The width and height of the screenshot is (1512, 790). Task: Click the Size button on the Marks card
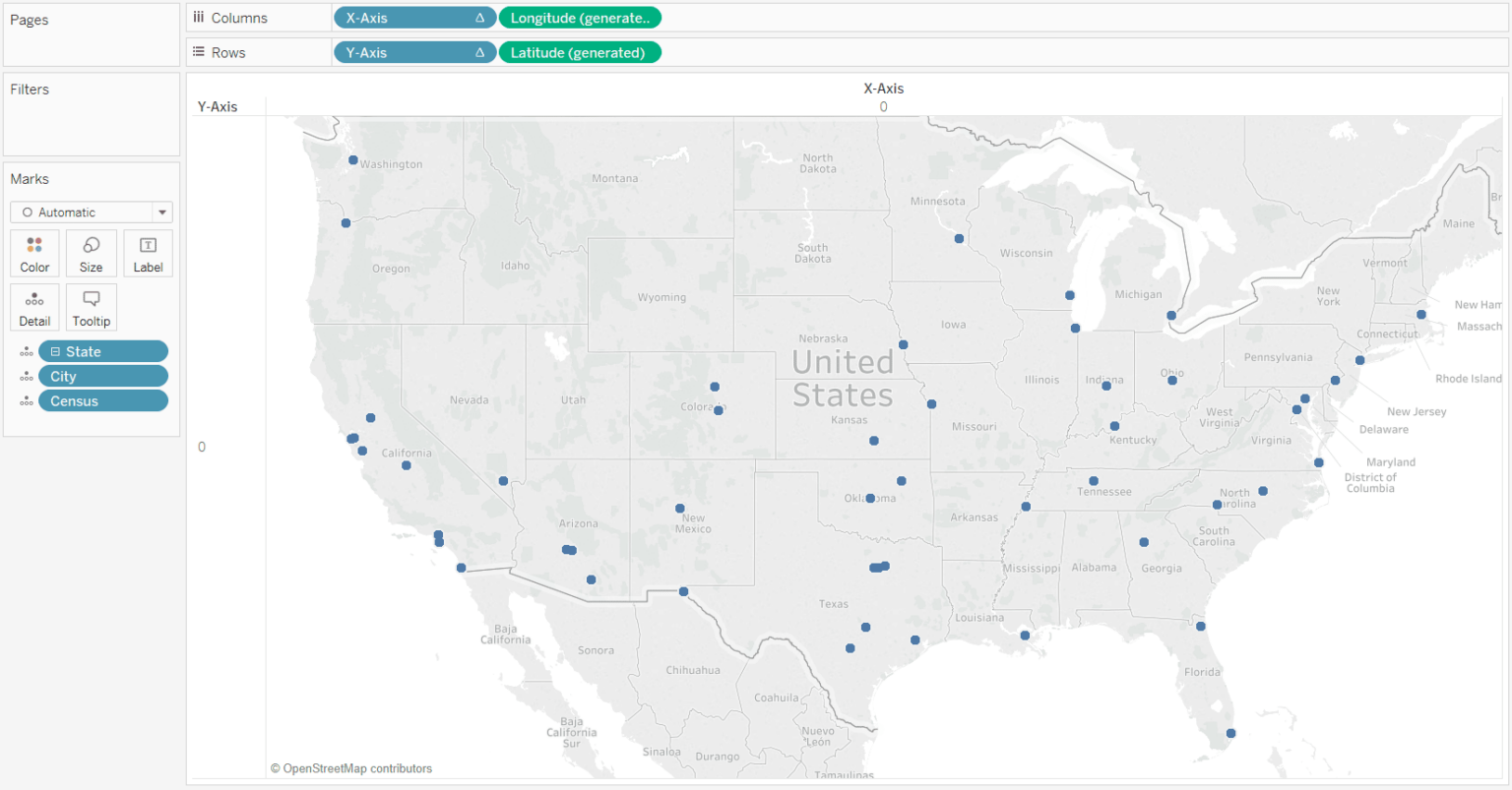click(x=91, y=252)
